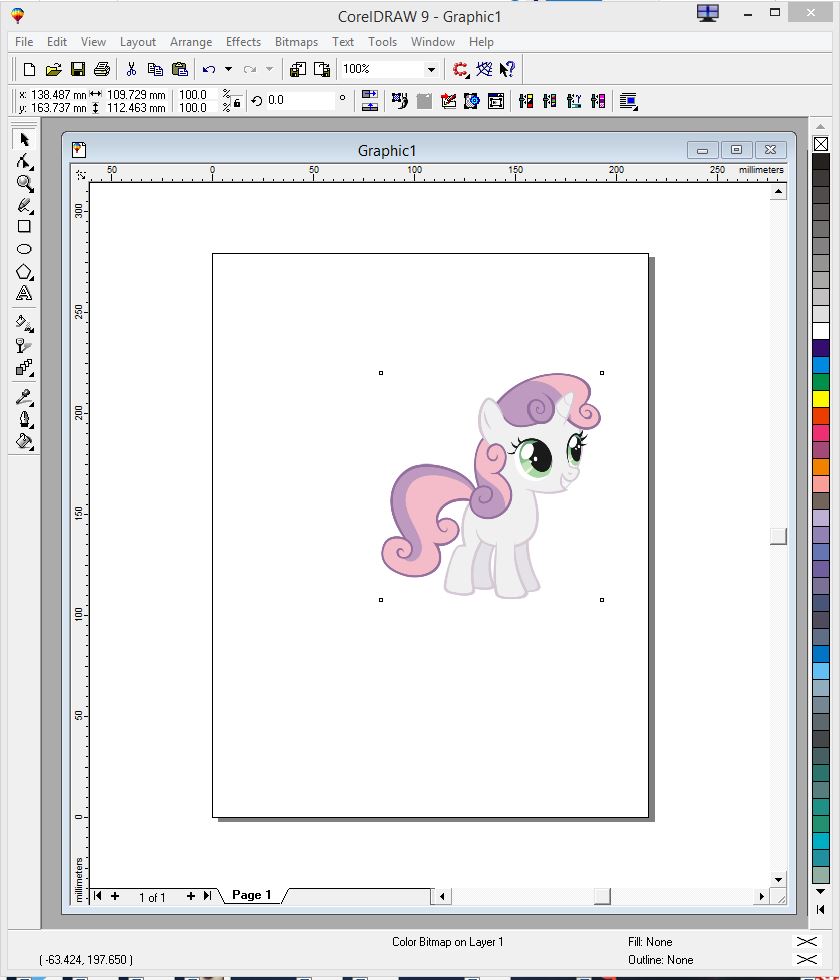Open the Undo history dropdown arrow
This screenshot has width=840, height=980.
(x=226, y=69)
